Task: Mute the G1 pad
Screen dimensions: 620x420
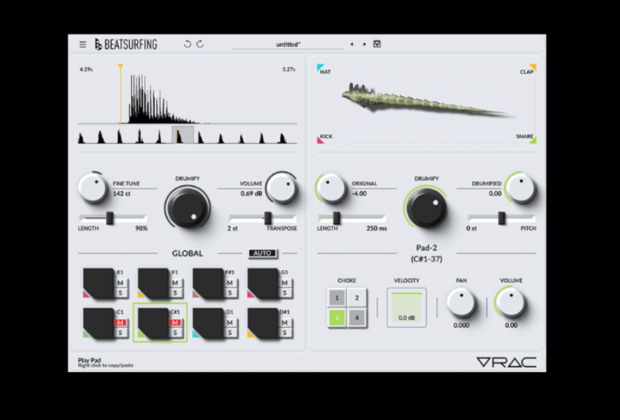Action: [285, 283]
